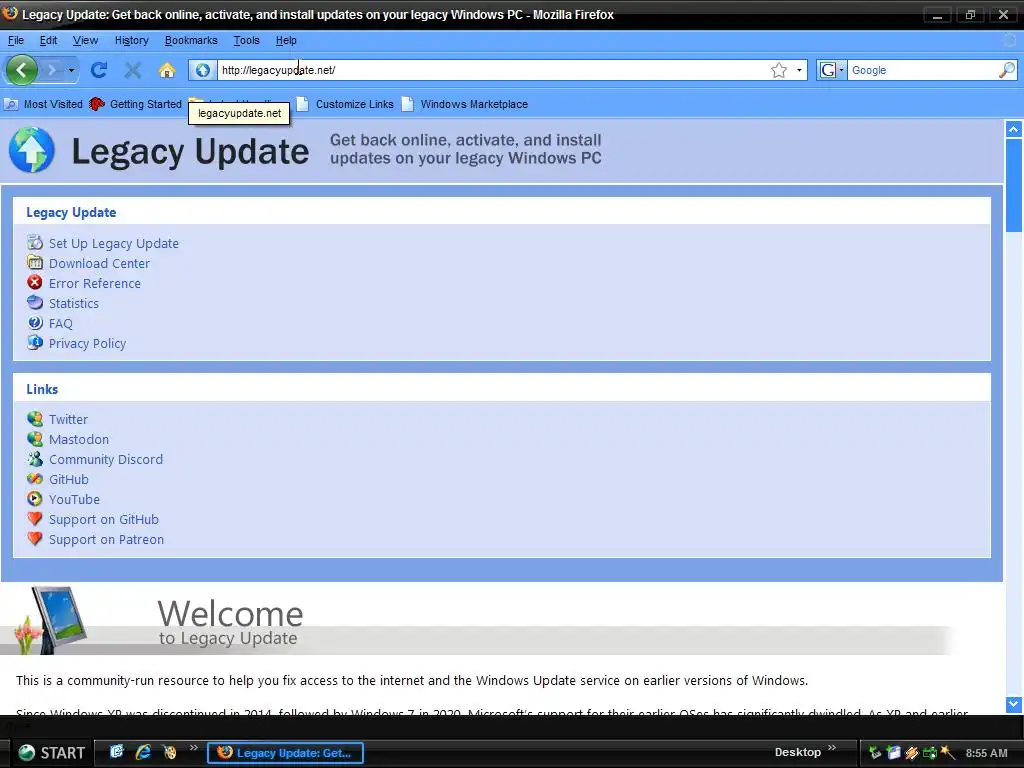Screen dimensions: 1024x768
Task: Open the Edit menu
Action: click(48, 40)
